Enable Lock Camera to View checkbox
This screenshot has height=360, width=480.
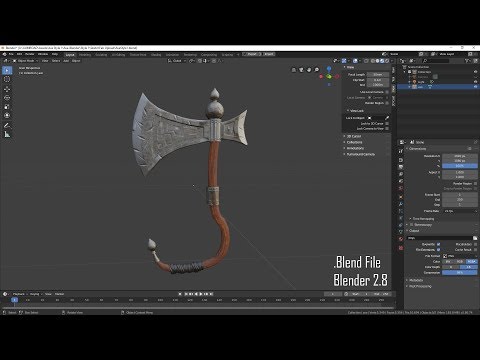pyautogui.click(x=387, y=129)
